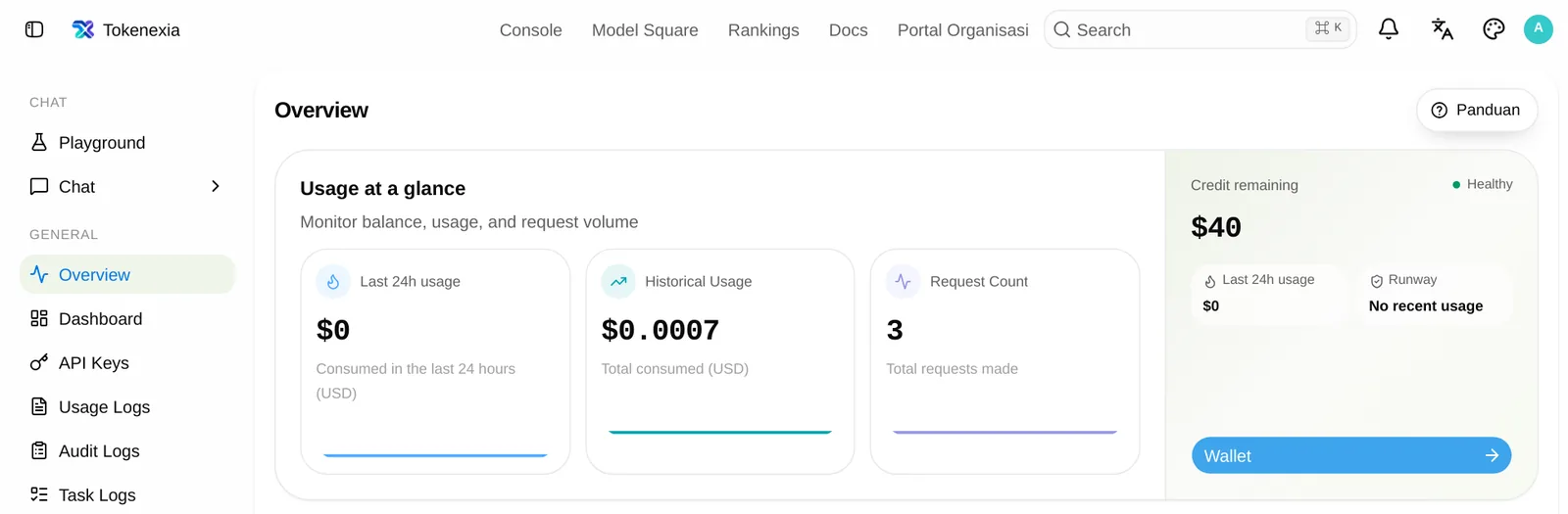Image resolution: width=1568 pixels, height=514 pixels.
Task: Click the Monitor balance, usage subtitle
Action: 468,222
